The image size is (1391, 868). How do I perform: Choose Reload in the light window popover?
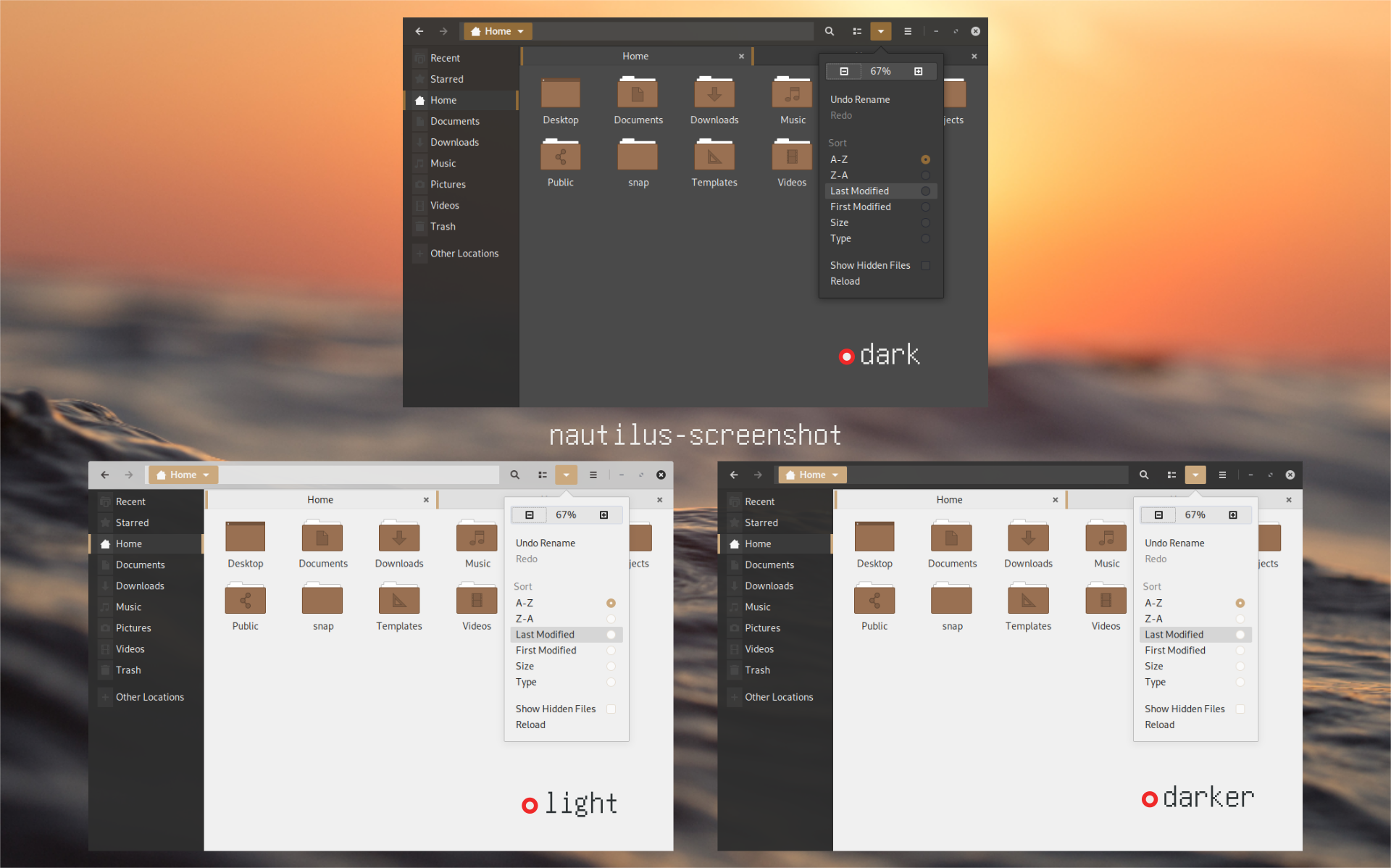click(x=566, y=725)
